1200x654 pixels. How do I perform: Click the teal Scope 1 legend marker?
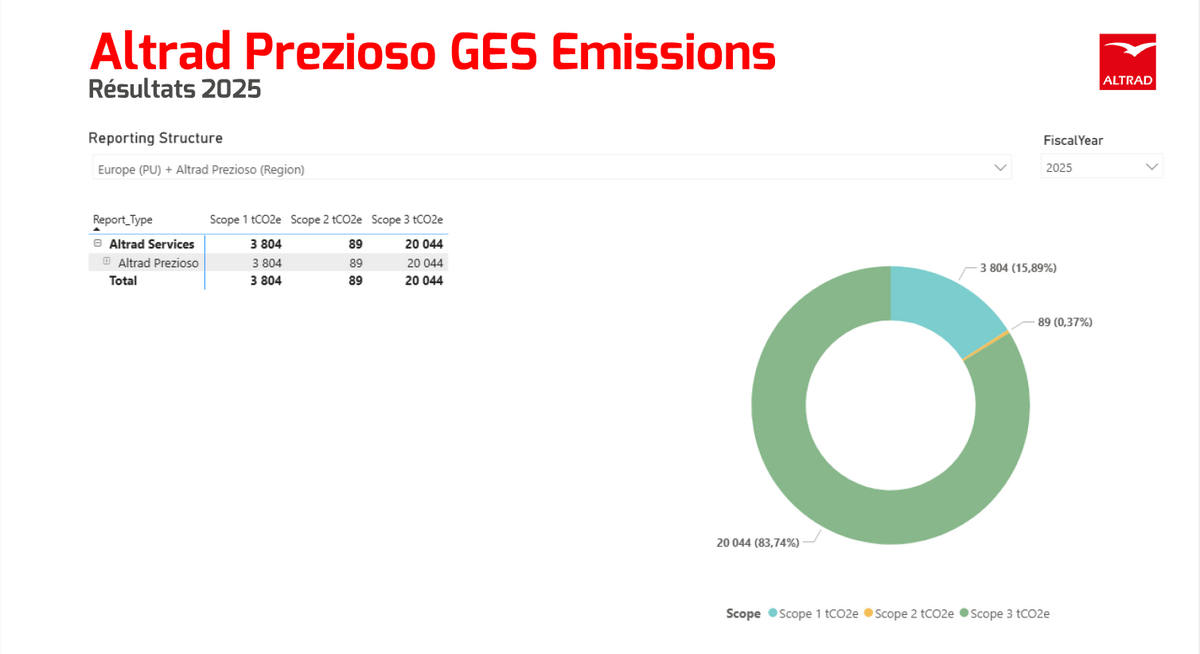[x=773, y=614]
